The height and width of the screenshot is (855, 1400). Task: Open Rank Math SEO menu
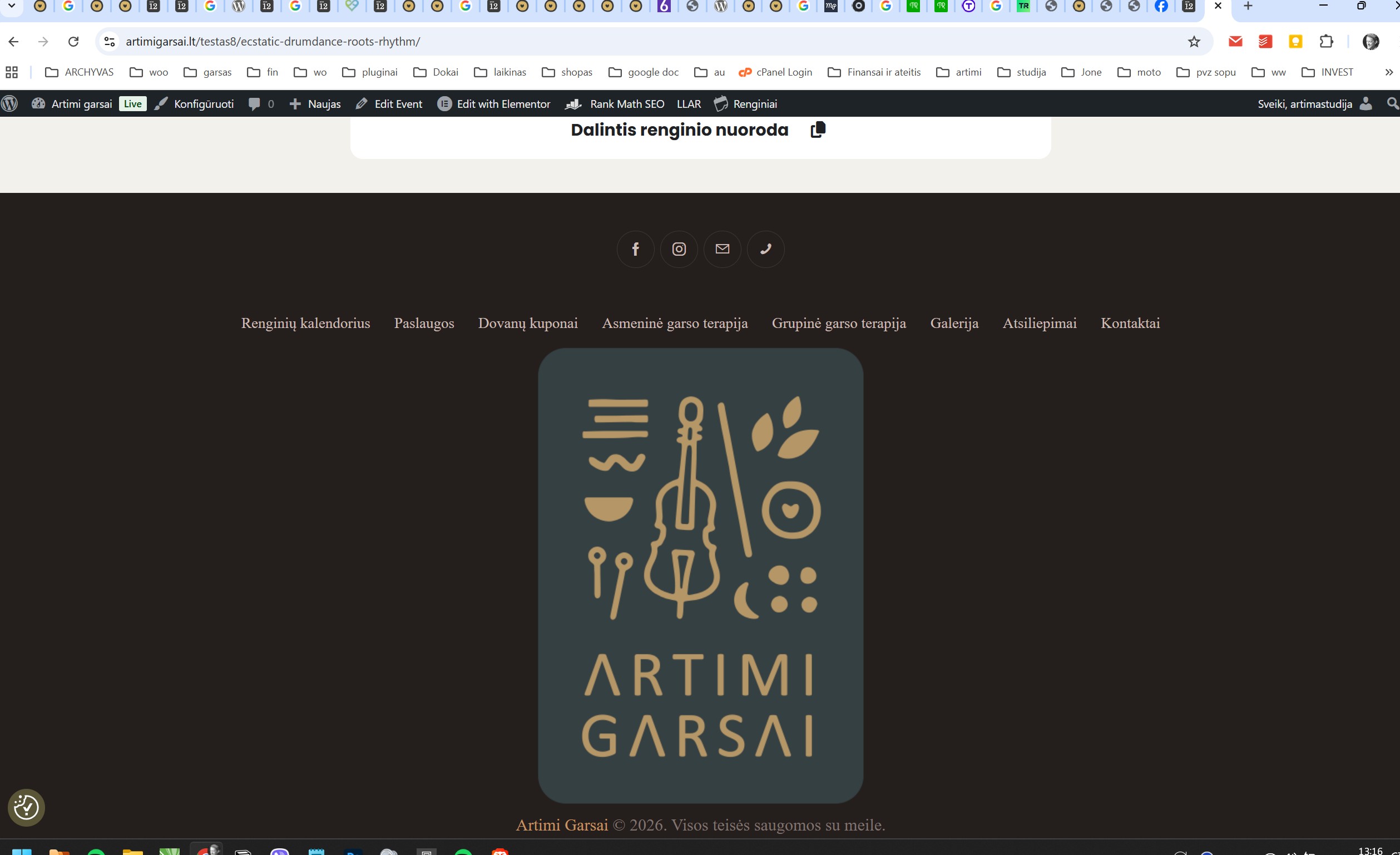coord(615,104)
